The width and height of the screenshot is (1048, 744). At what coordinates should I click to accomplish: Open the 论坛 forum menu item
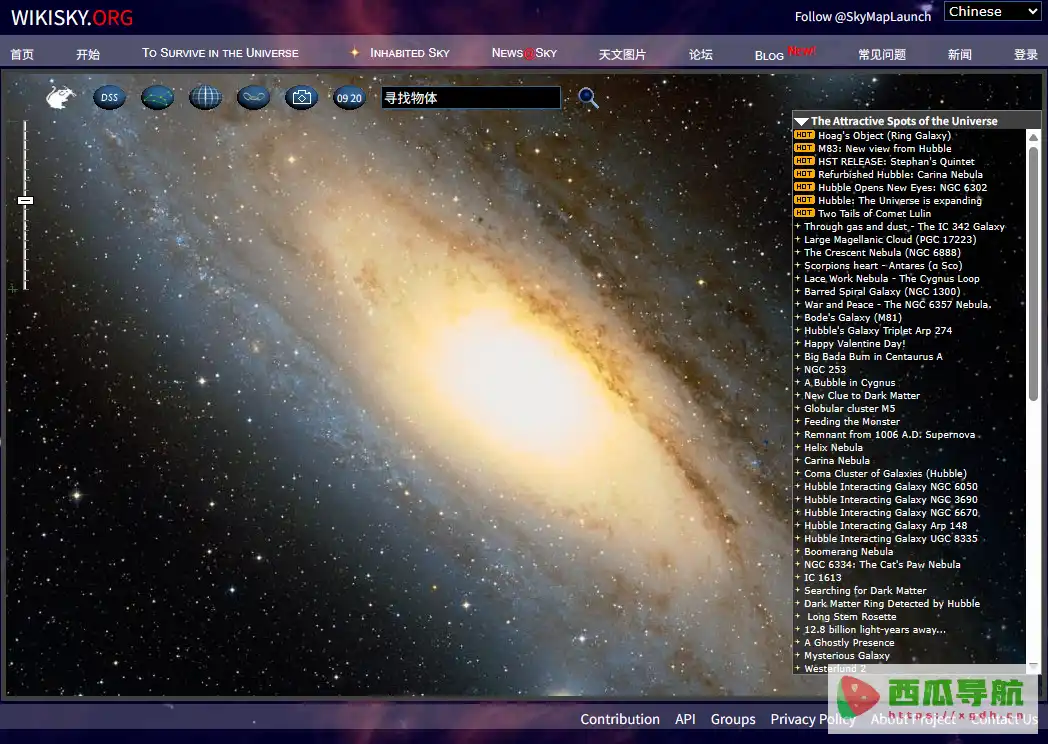[x=700, y=53]
